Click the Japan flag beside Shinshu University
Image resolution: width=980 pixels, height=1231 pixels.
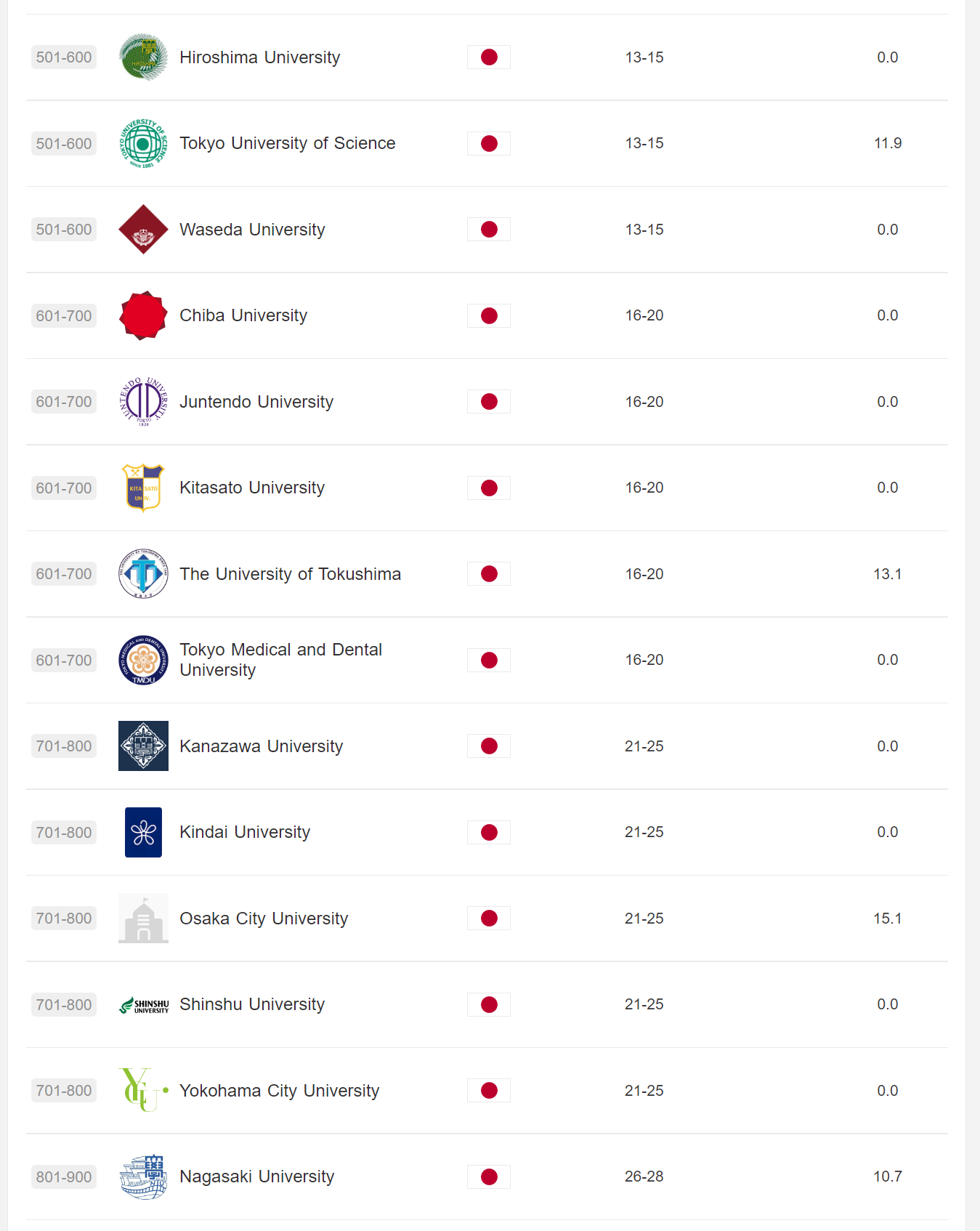point(489,1004)
